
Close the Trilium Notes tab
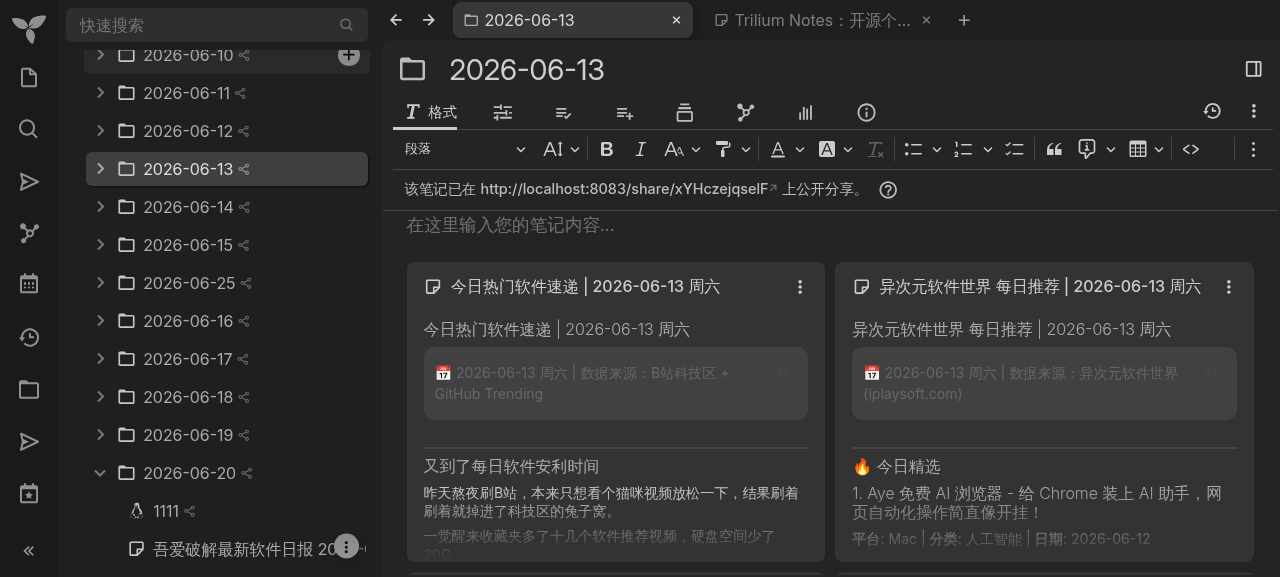(x=926, y=20)
